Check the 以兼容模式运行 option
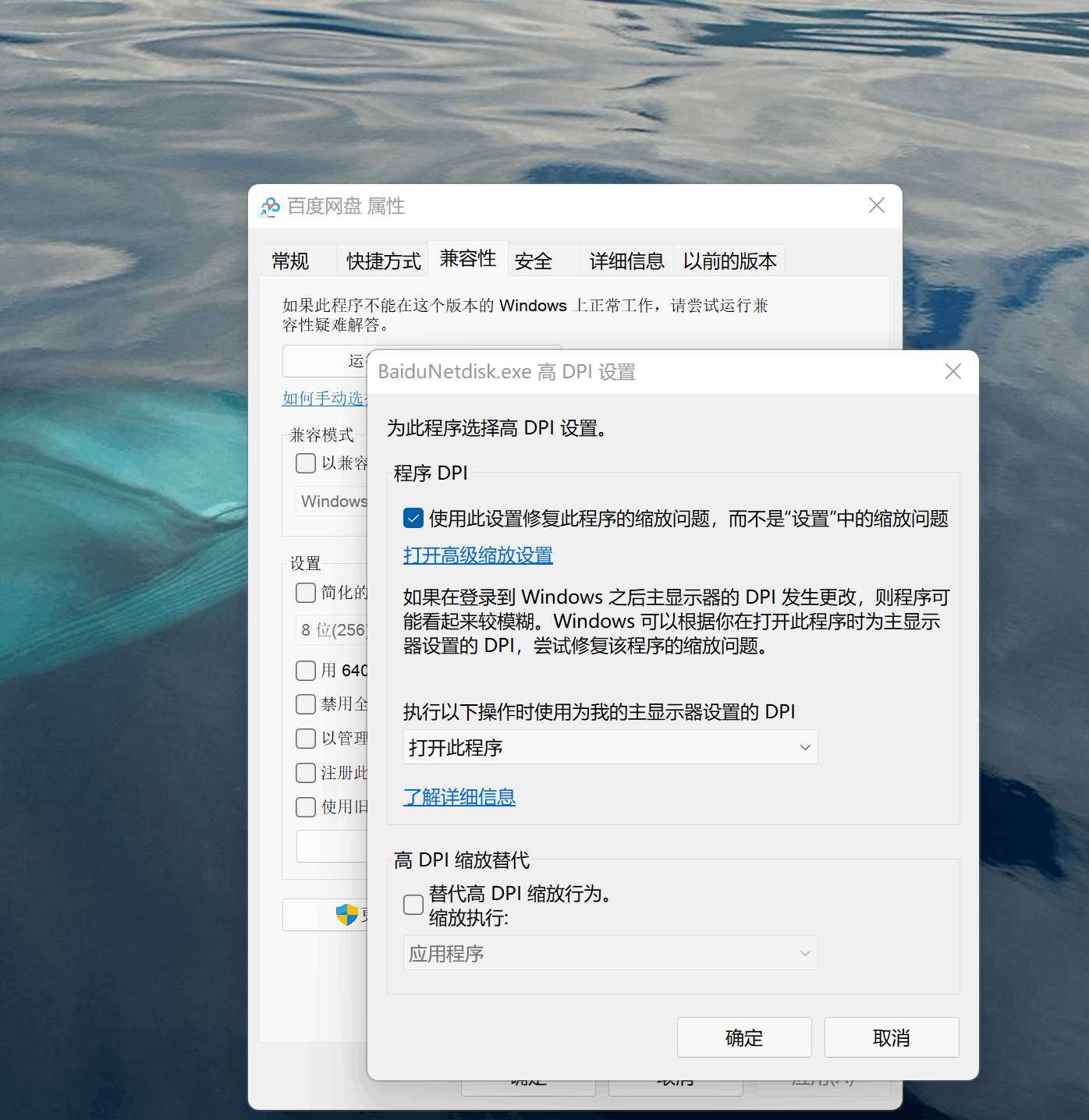This screenshot has width=1089, height=1120. pos(305,463)
